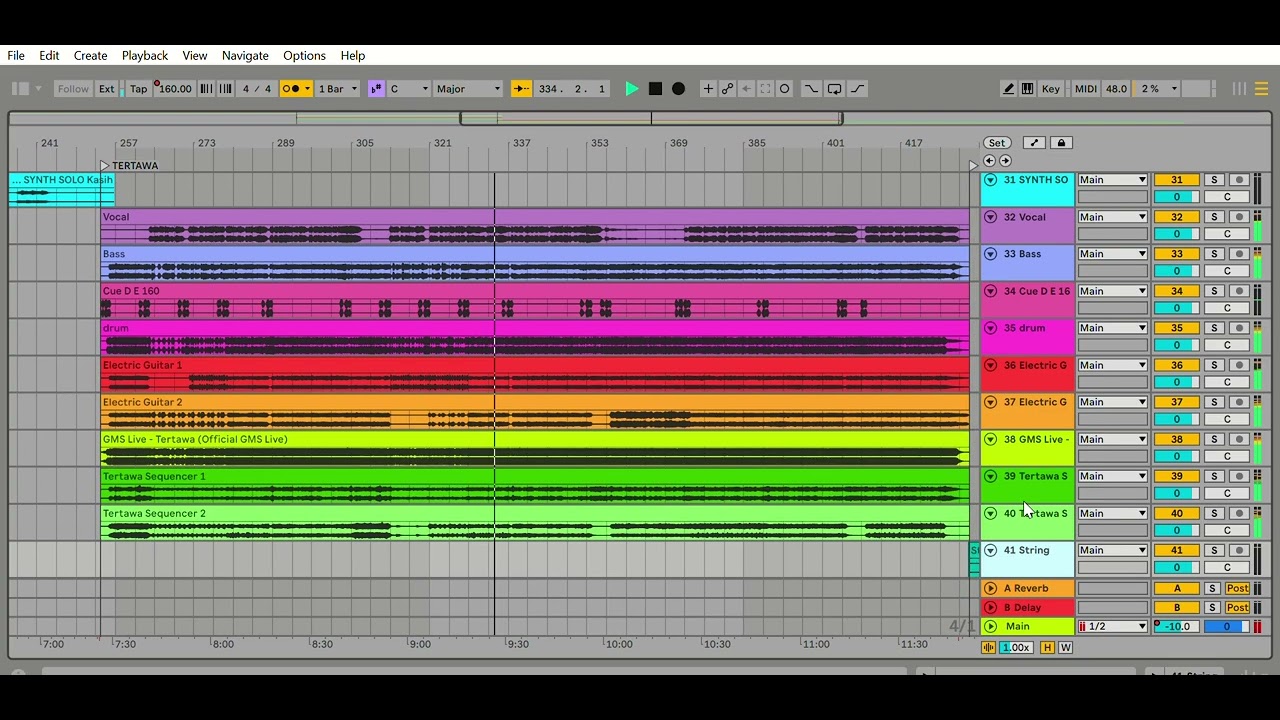Open the root note C dropdown
This screenshot has height=720, width=1280.
409,89
